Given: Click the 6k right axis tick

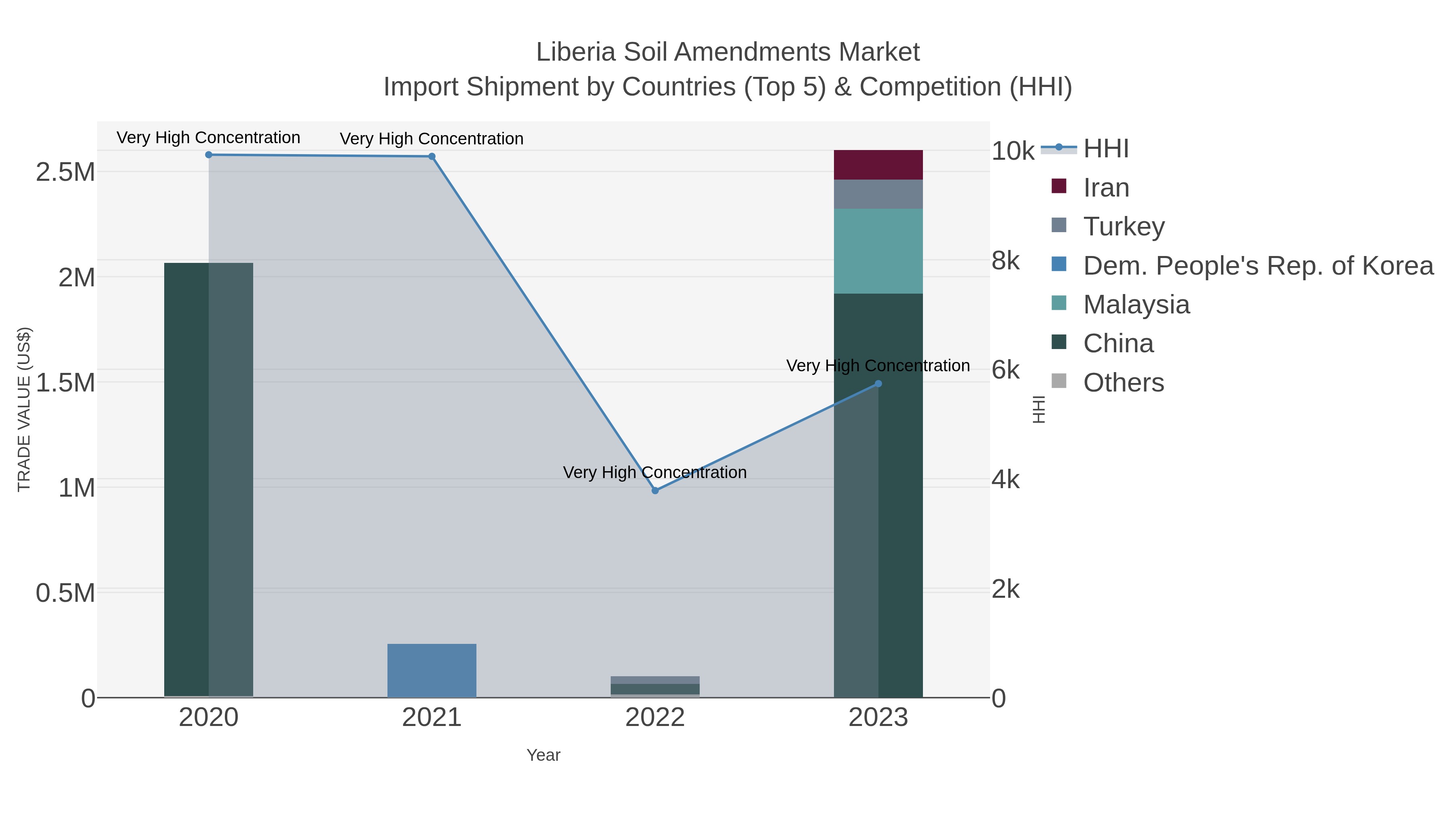Looking at the screenshot, I should (x=1005, y=370).
